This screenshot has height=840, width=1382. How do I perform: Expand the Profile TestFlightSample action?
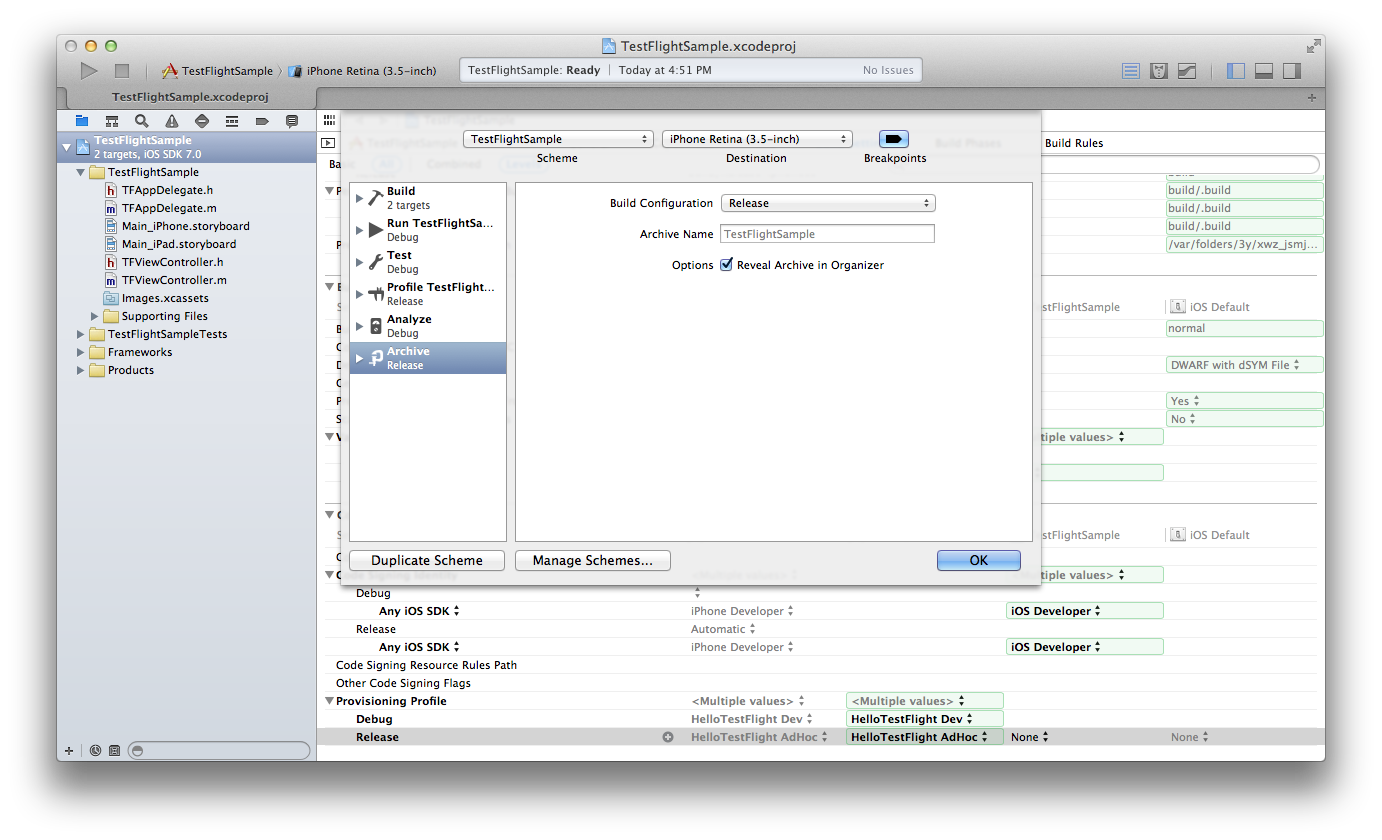point(360,293)
